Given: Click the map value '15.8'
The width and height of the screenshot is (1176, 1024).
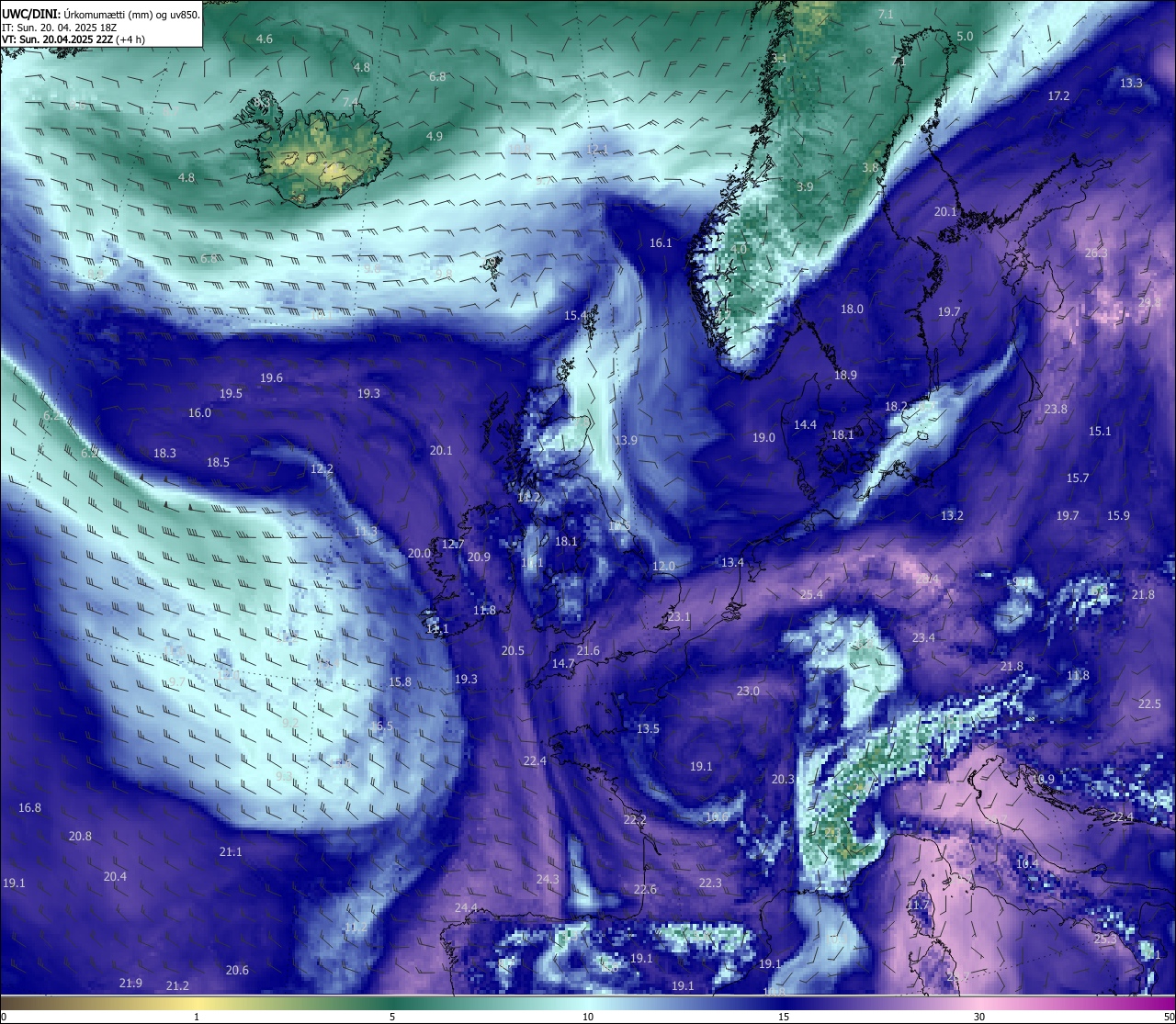Looking at the screenshot, I should click(x=400, y=681).
